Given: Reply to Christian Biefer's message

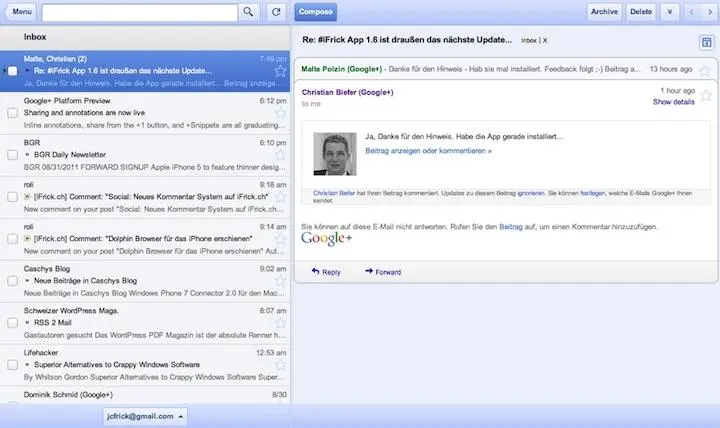Looking at the screenshot, I should pos(326,272).
